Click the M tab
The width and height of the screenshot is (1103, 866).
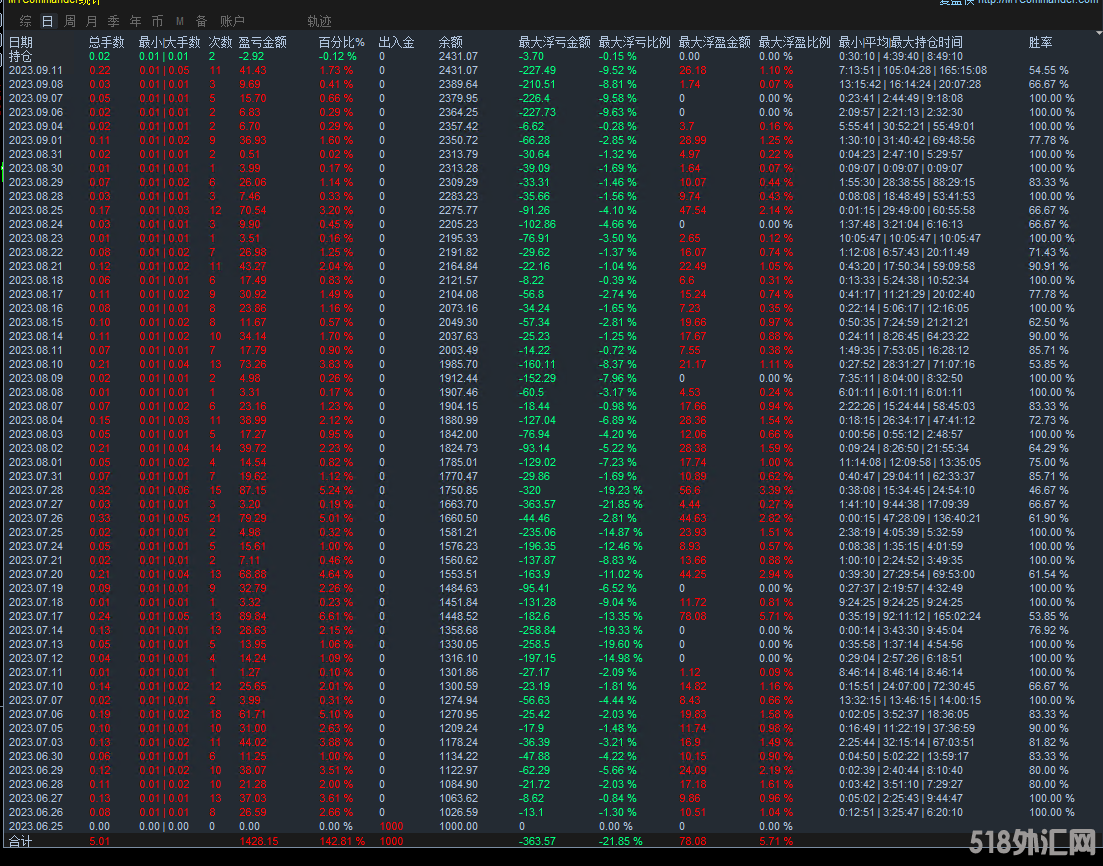[x=179, y=21]
